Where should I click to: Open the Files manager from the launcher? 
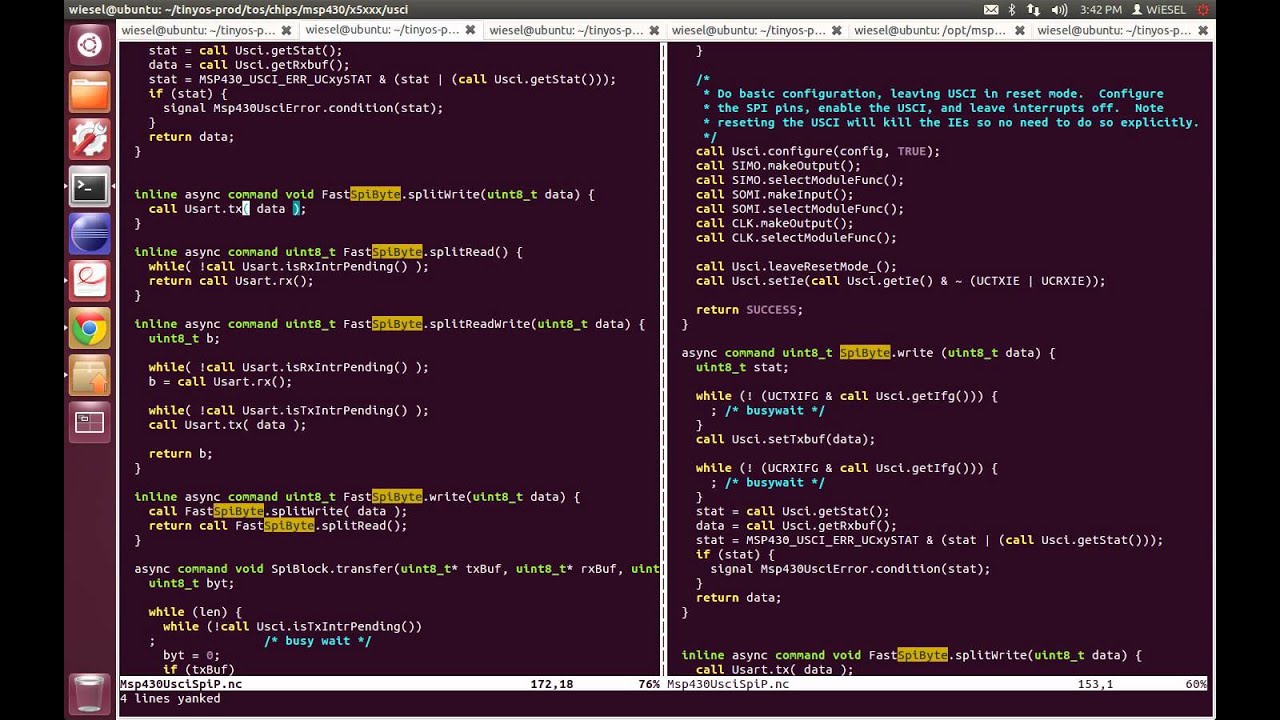[89, 92]
